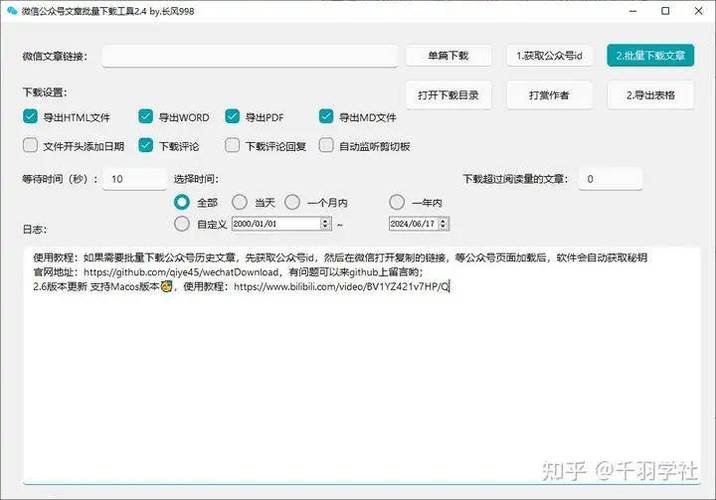Export the table with 2.导出表格
716x500 pixels.
click(650, 95)
